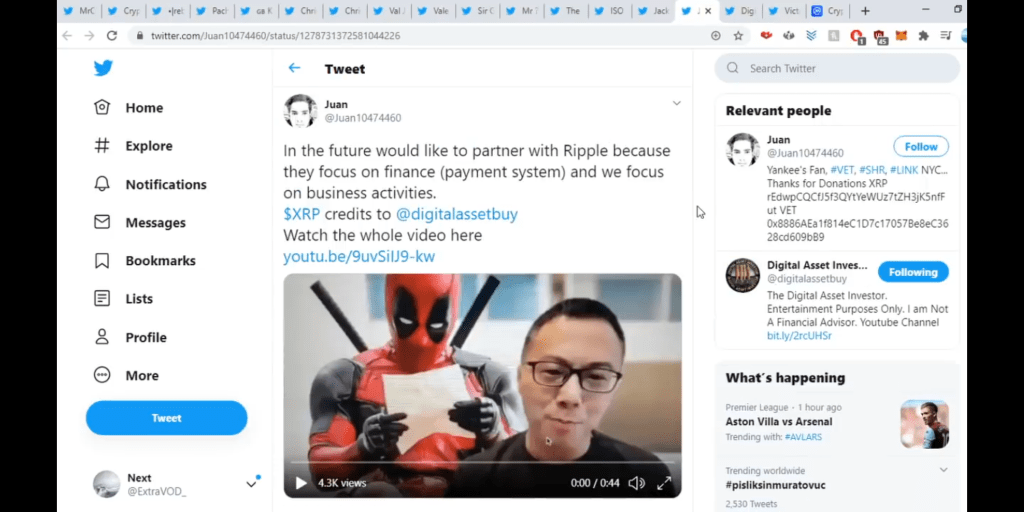Follow Juan in Relevant people
Viewport: 1024px width, 512px height.
920,146
